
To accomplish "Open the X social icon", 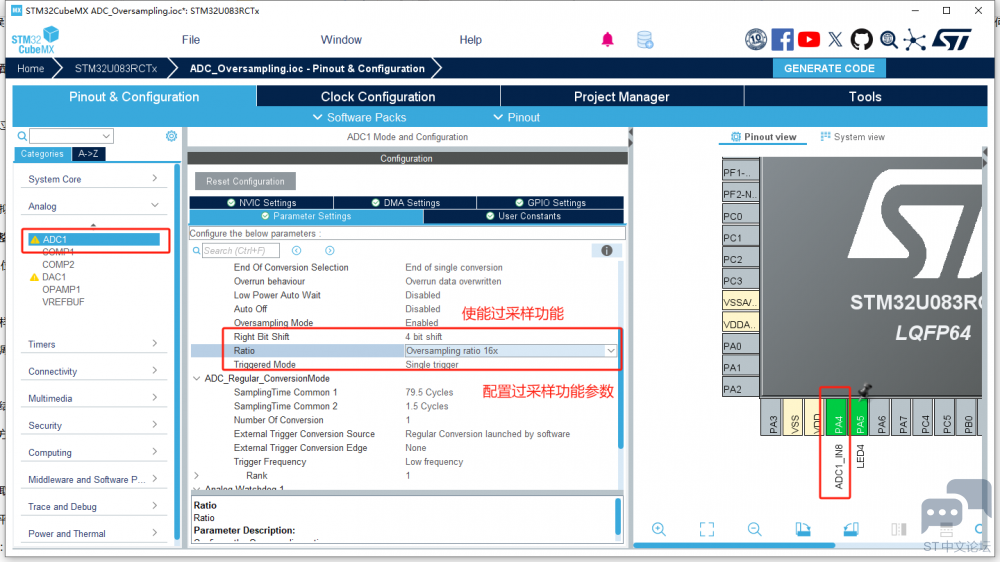I will tap(835, 40).
